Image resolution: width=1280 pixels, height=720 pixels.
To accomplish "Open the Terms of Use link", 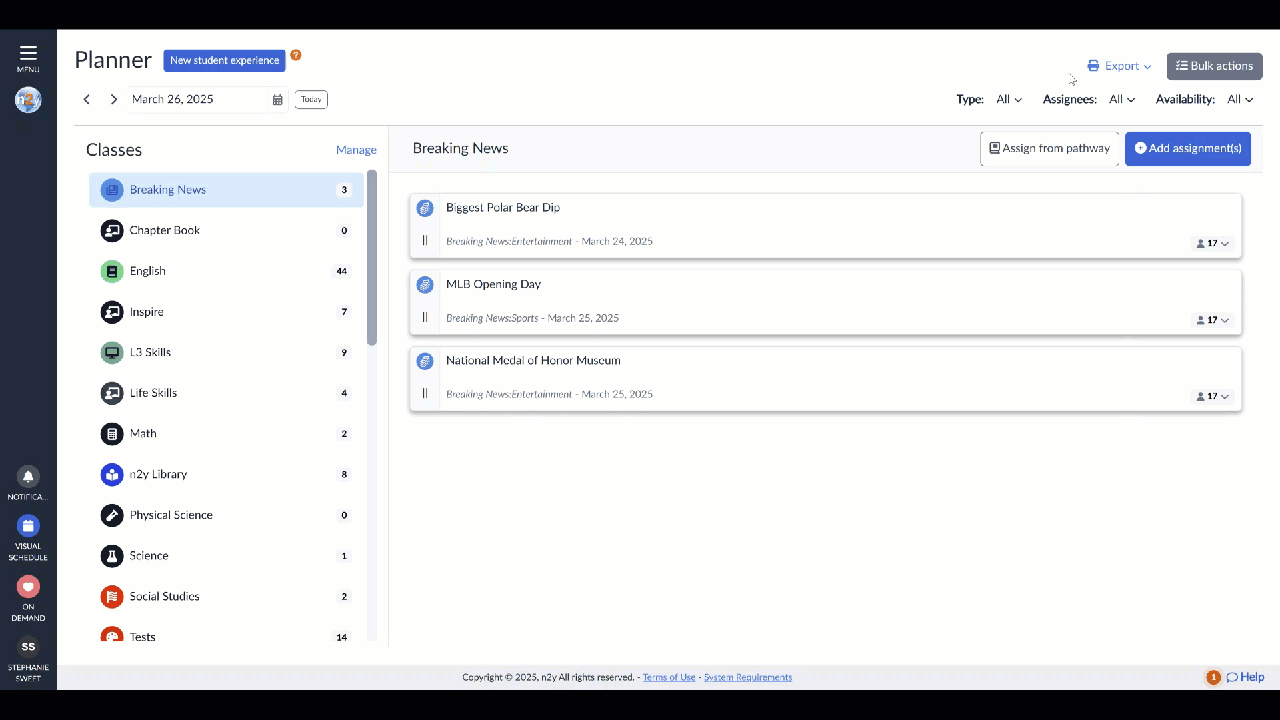I will click(x=669, y=677).
